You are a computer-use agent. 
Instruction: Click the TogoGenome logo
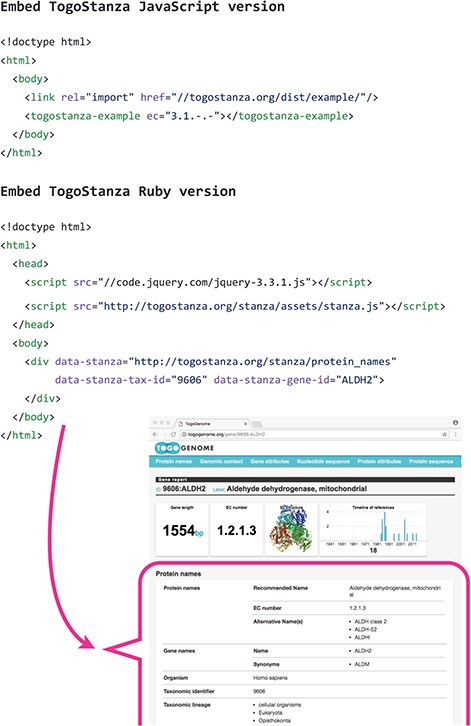[184, 448]
